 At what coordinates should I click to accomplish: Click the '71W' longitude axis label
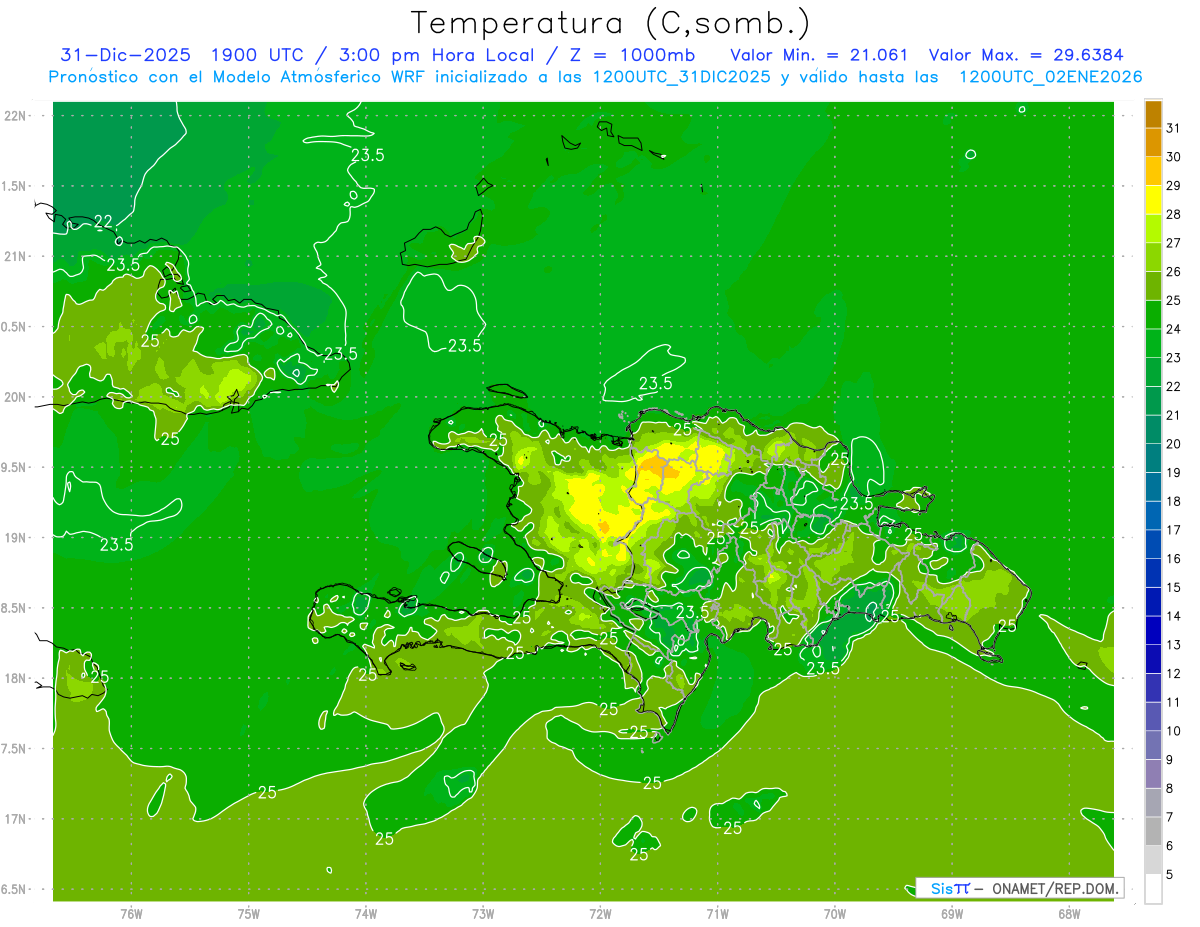[x=717, y=913]
